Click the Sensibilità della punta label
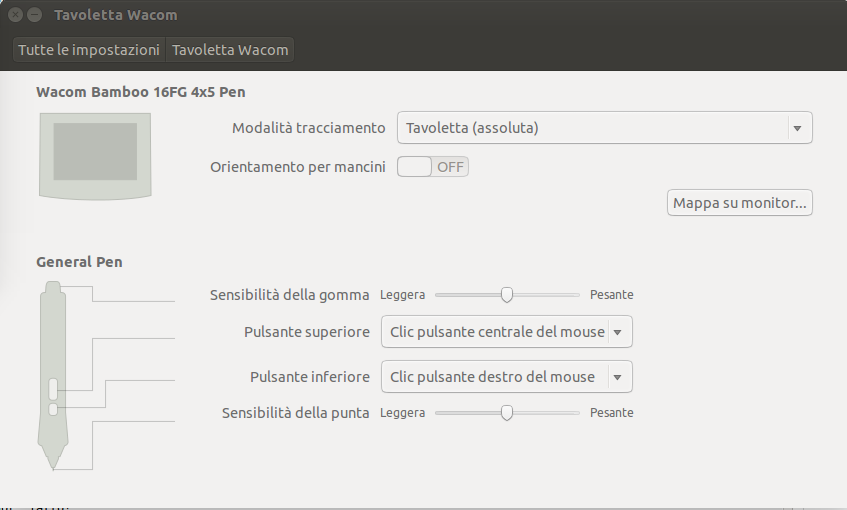Screen dimensions: 847x510 (295, 413)
